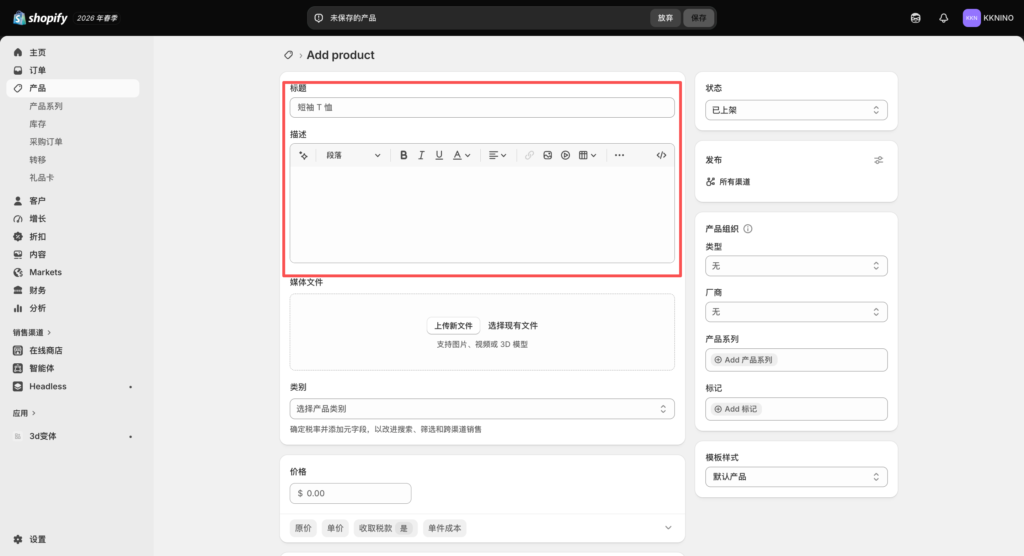Viewport: 1024px width, 556px height.
Task: Click the AI generate text icon in editor
Action: pos(304,155)
